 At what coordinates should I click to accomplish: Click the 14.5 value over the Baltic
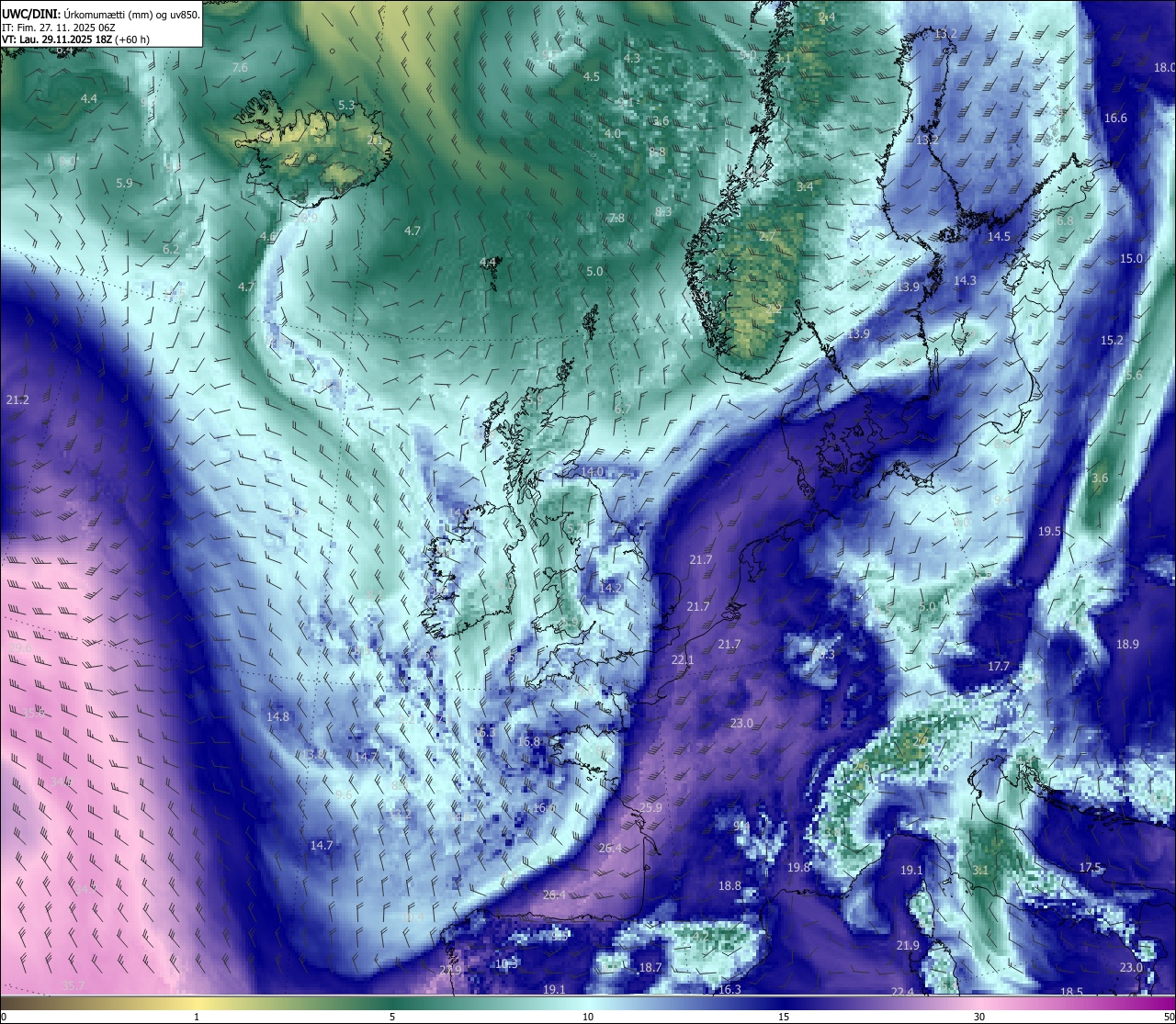coord(999,236)
